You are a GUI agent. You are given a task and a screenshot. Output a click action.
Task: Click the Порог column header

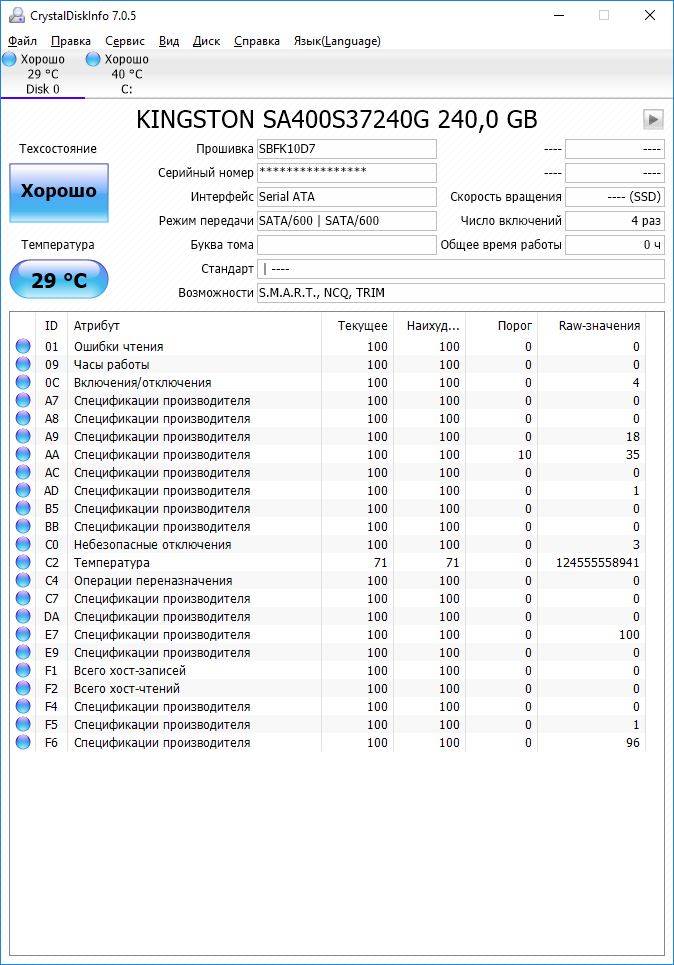502,326
